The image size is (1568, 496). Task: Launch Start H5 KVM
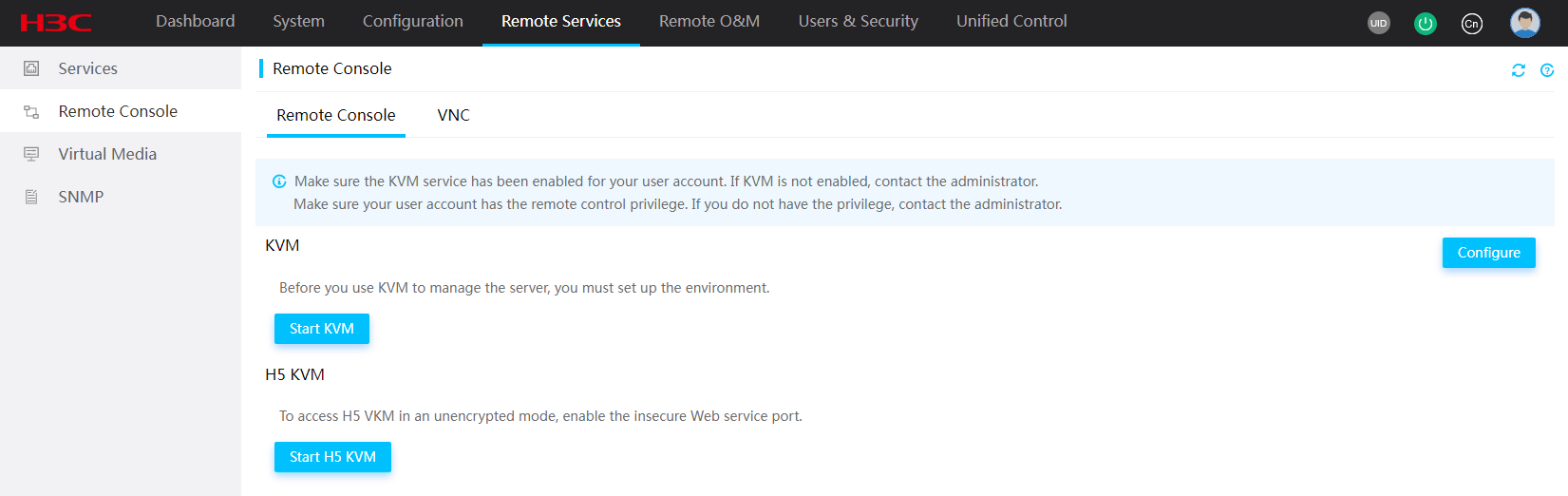(332, 457)
